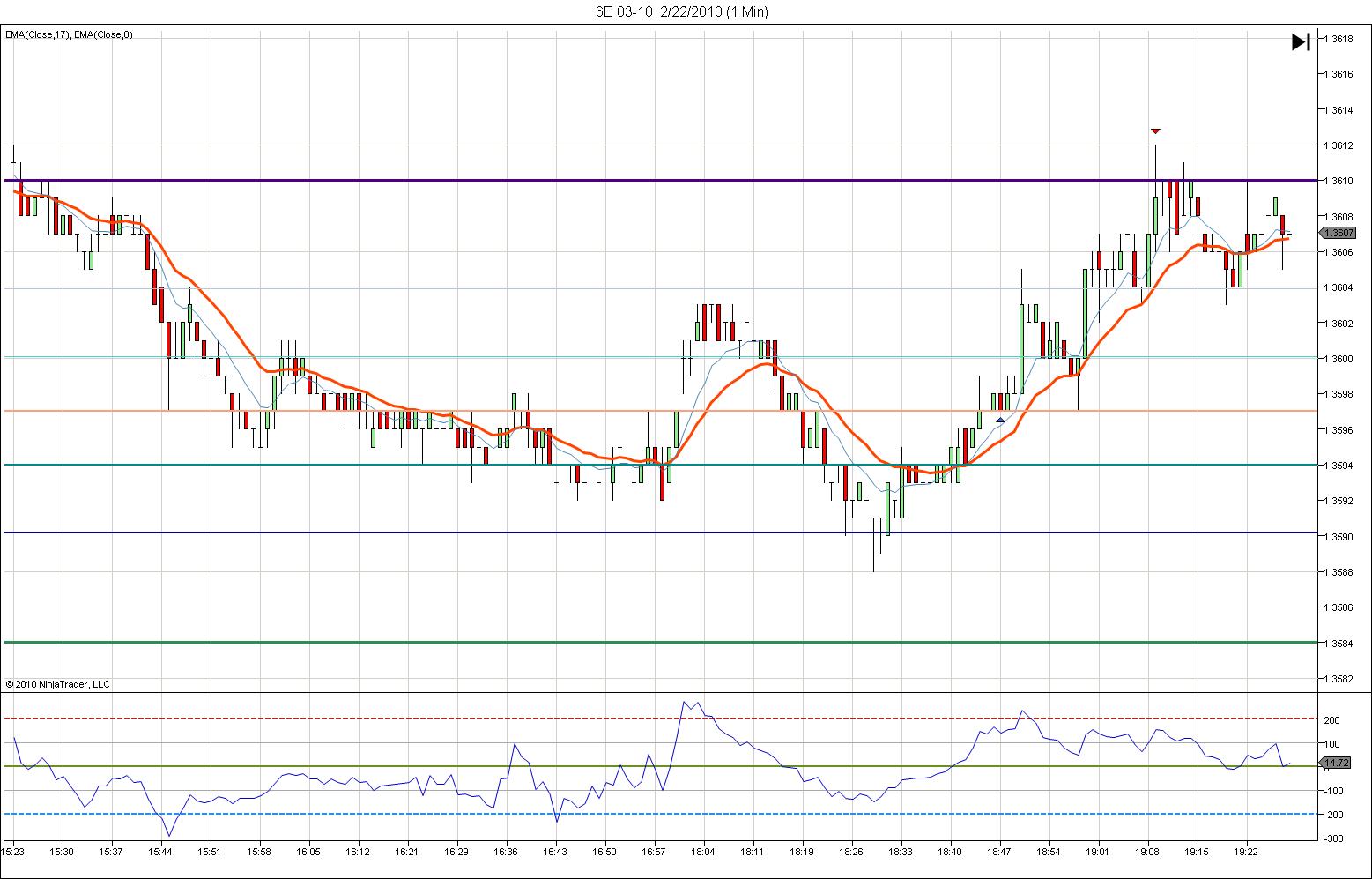Click the 16:57 time axis label
Viewport: 1372px width, 879px height.
point(654,853)
